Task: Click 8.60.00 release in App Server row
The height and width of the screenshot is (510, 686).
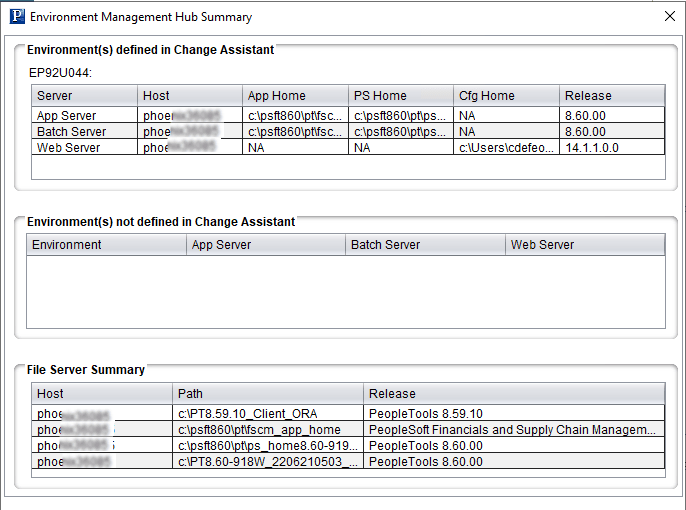Action: [612, 115]
